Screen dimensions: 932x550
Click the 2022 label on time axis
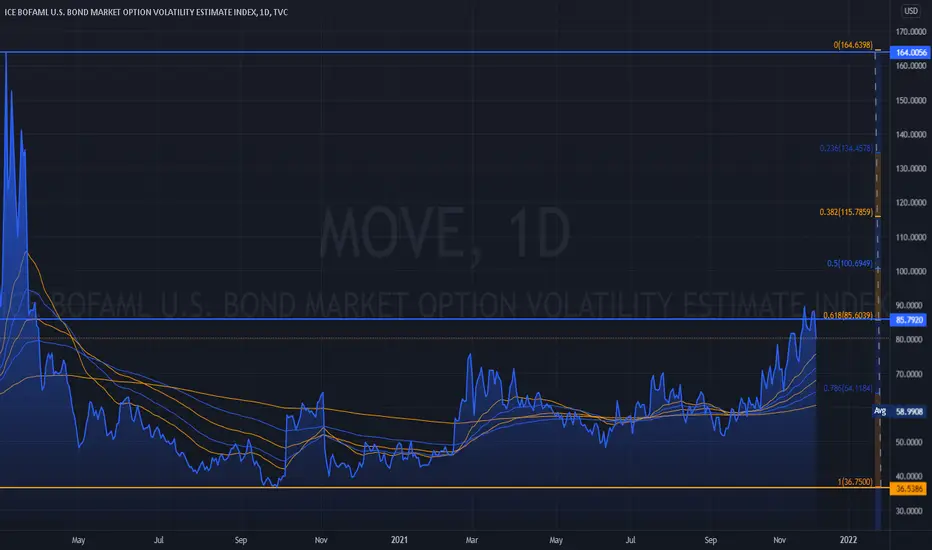click(848, 540)
